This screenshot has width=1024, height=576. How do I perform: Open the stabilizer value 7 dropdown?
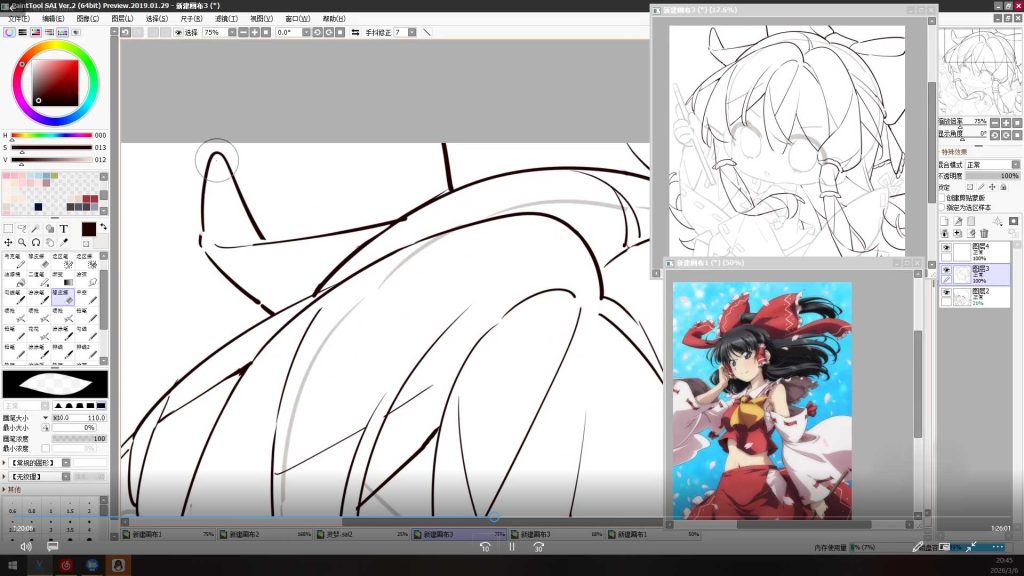(x=412, y=32)
